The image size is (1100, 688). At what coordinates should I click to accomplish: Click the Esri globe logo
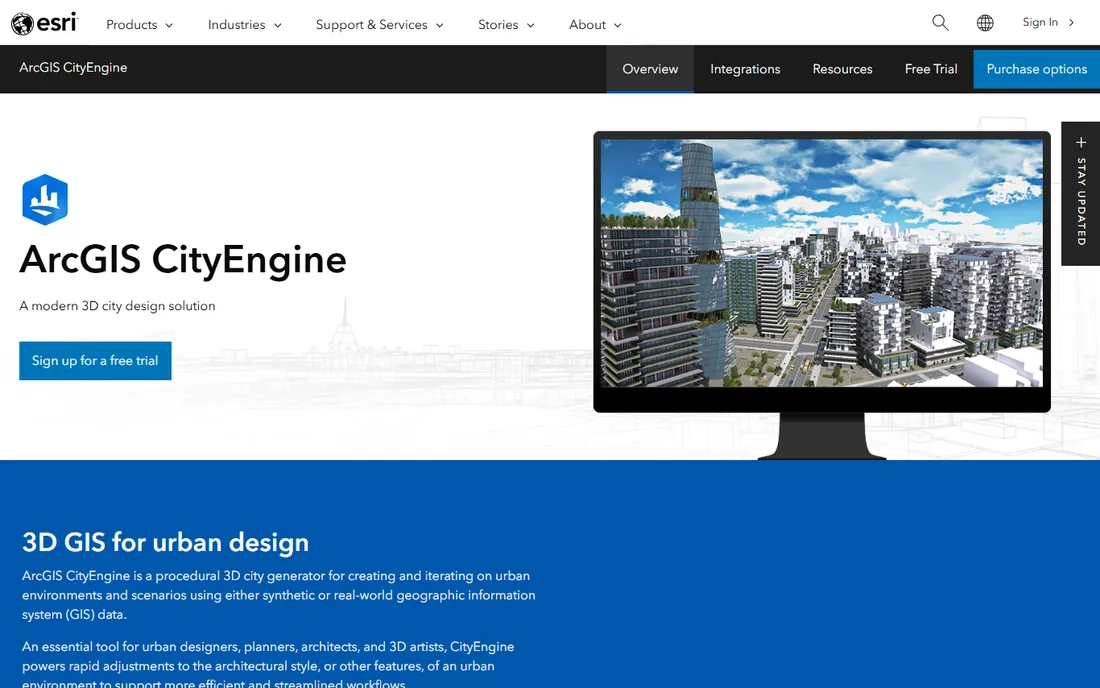pos(44,23)
